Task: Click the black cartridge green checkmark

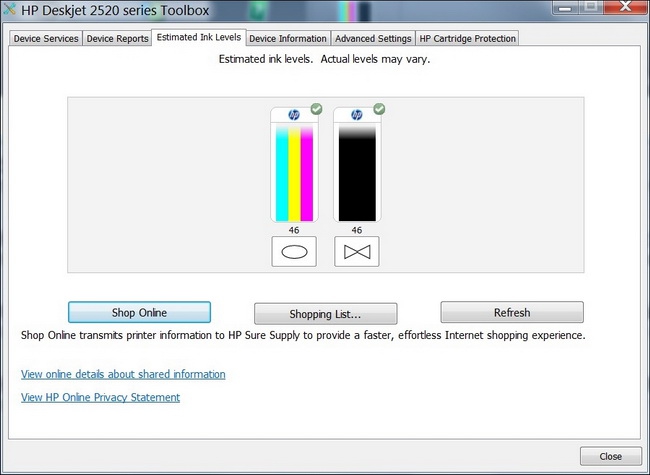Action: tap(379, 109)
